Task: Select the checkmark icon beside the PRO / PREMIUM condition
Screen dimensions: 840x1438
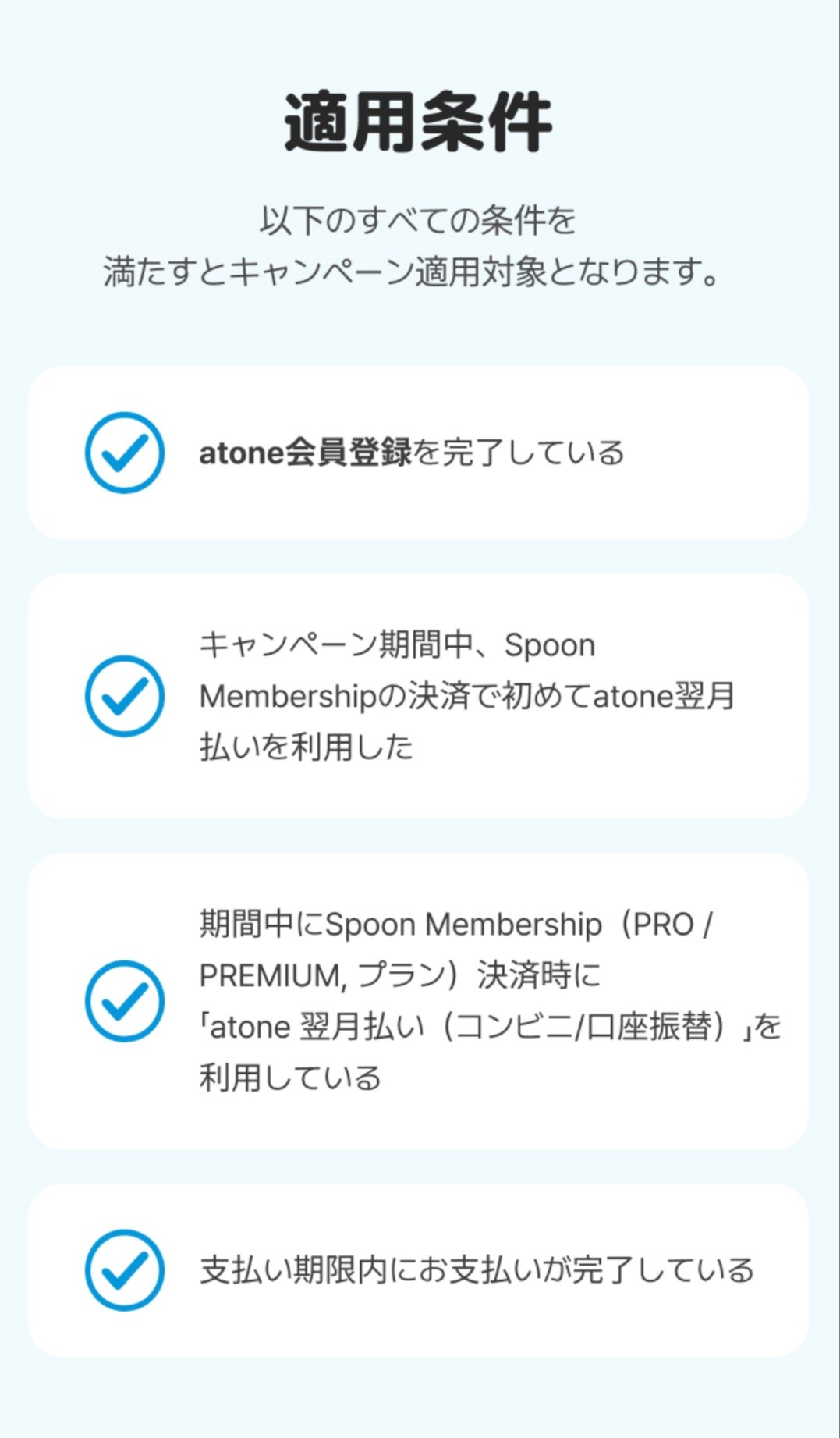Action: point(124,1000)
